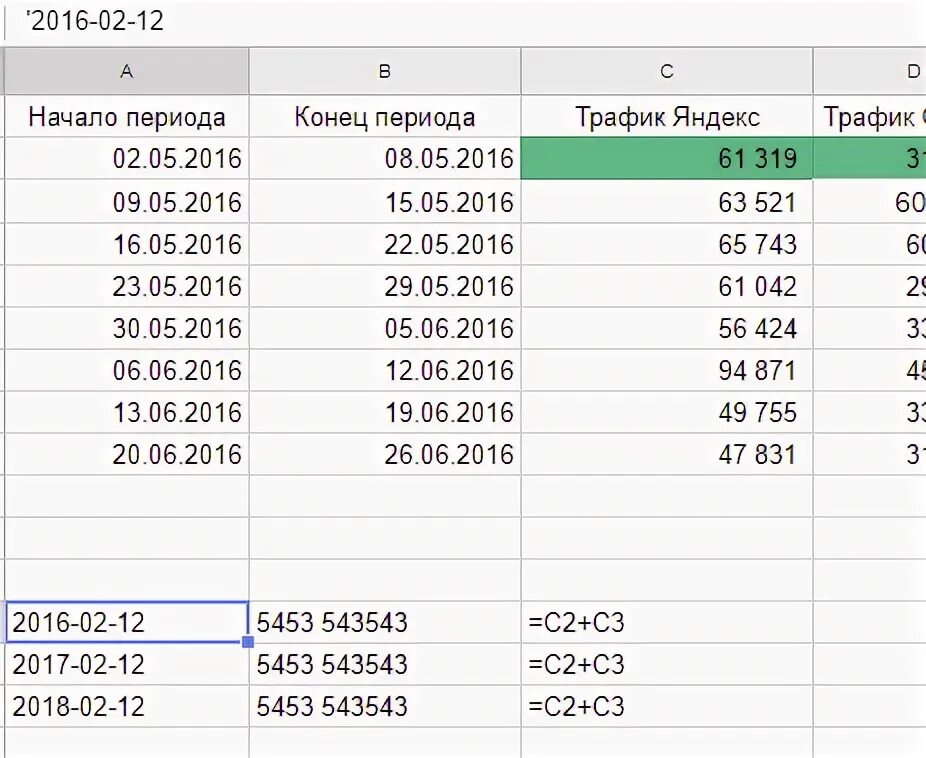Select =C2+C3 formula in 2017-02-12 row
926x758 pixels.
click(667, 664)
